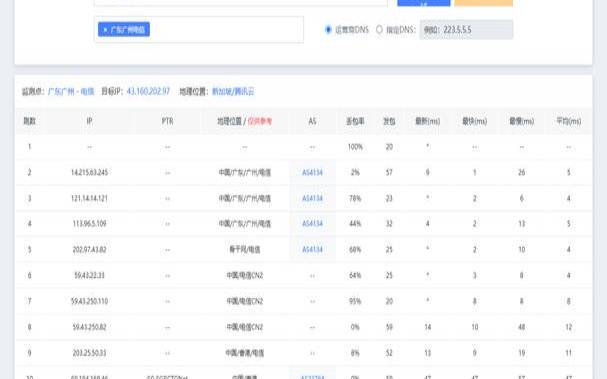Screen dimensions: 607x379
Task: Click 中国/广东/广州/电信 location in 14.215.83.245 row
Action: click(x=245, y=173)
